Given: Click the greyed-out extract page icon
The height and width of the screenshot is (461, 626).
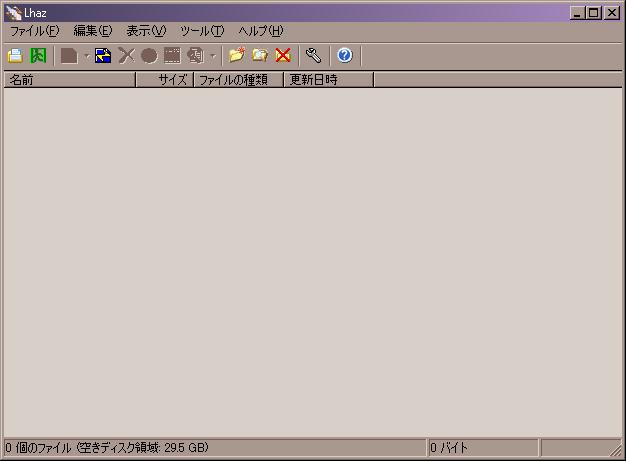Looking at the screenshot, I should point(69,55).
